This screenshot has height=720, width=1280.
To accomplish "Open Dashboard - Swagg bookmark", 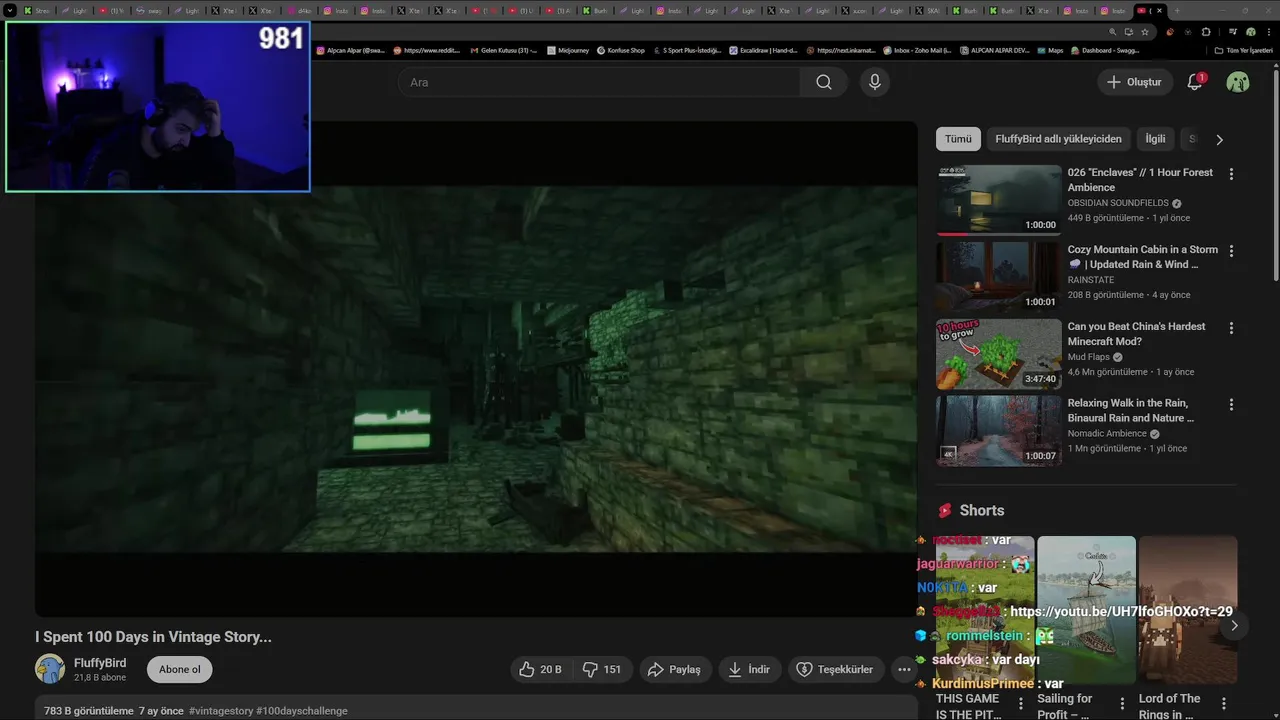I will [1104, 50].
